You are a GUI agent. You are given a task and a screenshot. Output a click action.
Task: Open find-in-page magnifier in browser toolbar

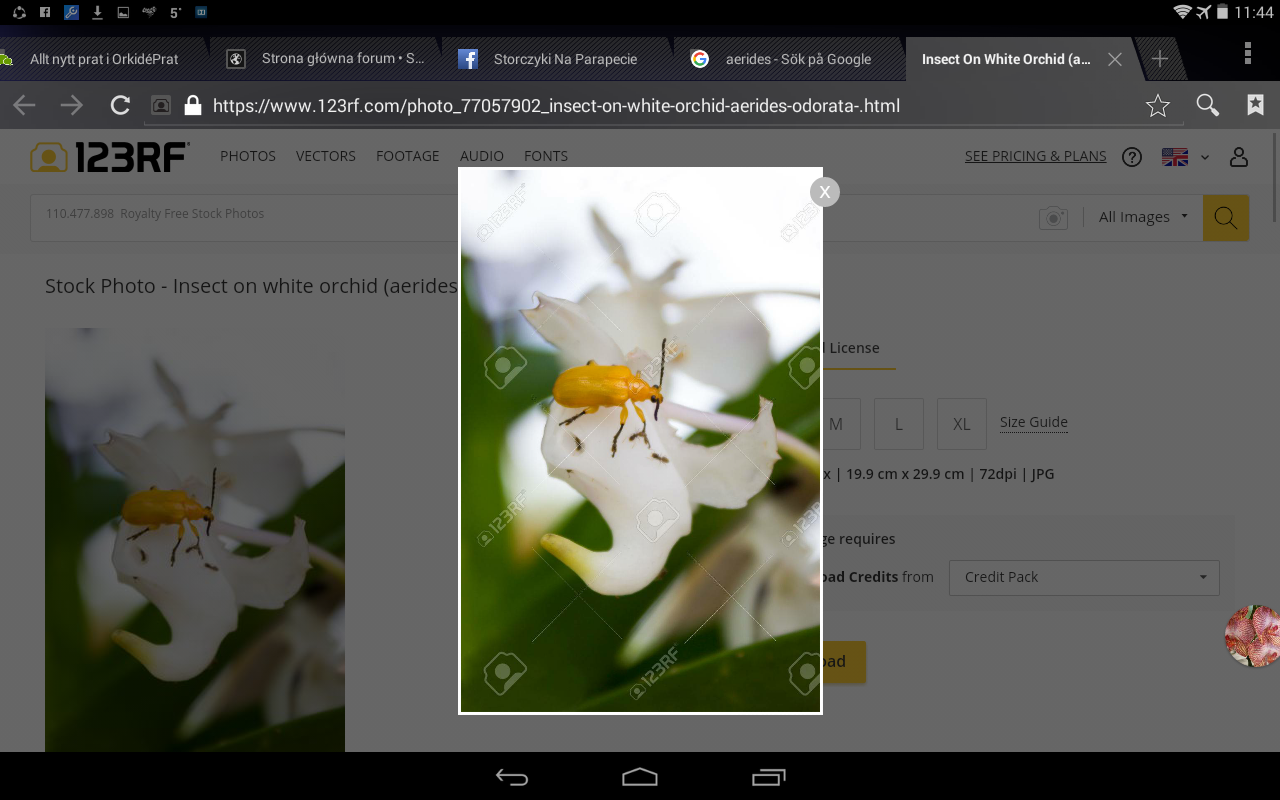[x=1207, y=106]
